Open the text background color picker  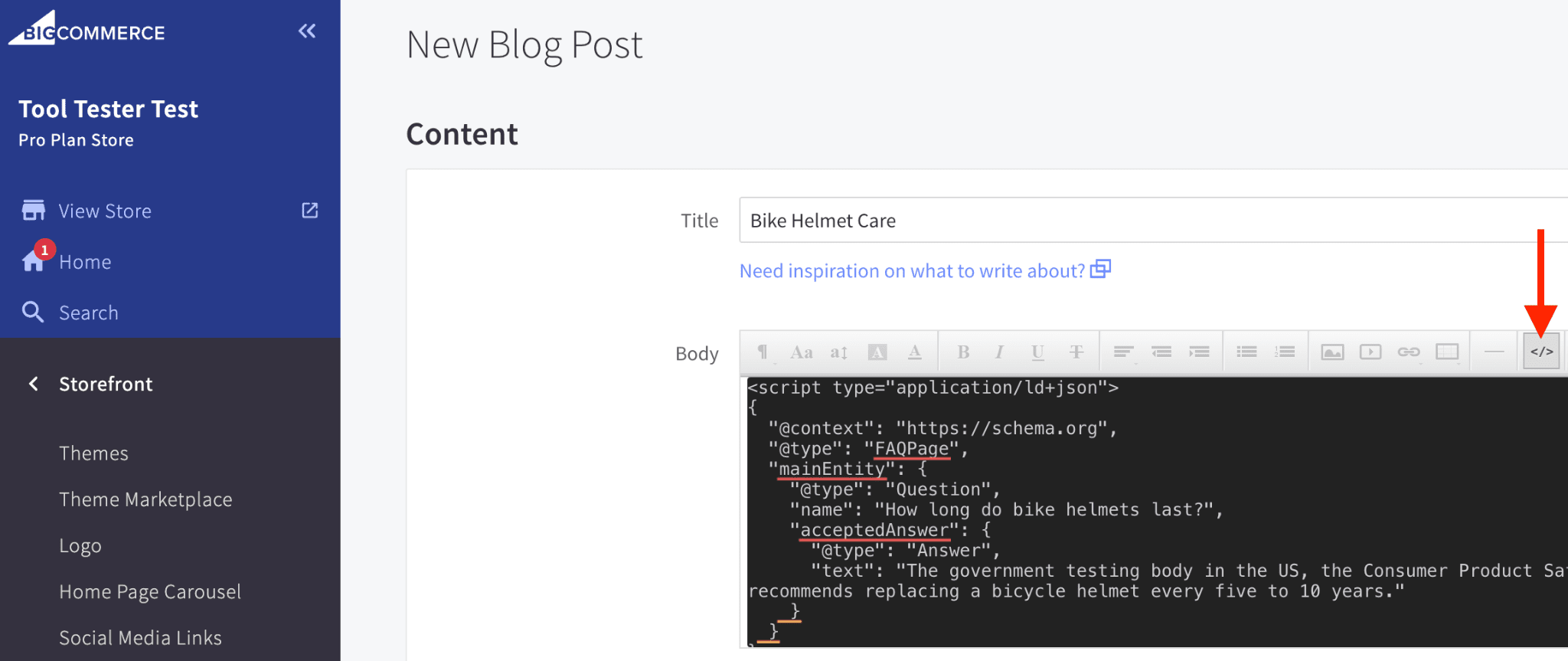tap(877, 352)
